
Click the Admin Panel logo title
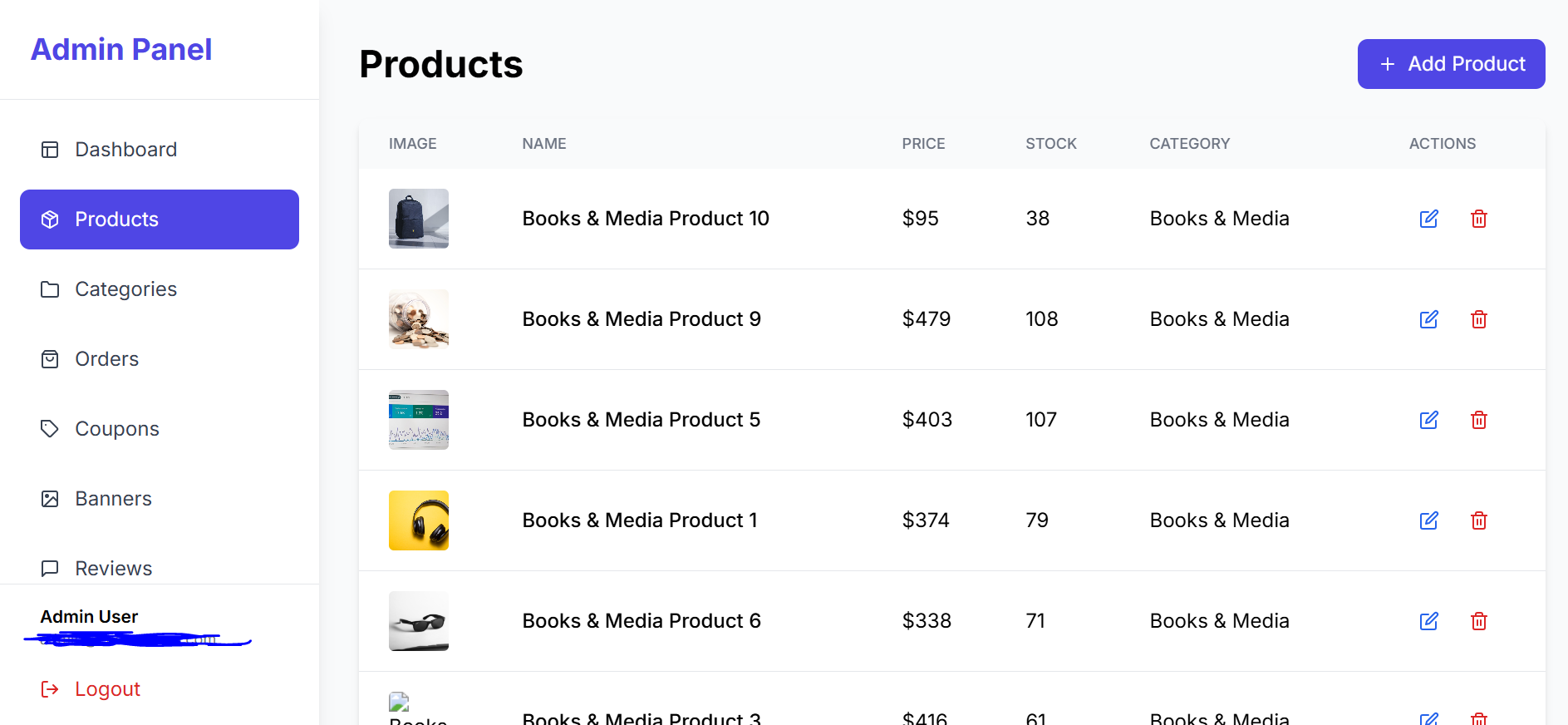(121, 50)
